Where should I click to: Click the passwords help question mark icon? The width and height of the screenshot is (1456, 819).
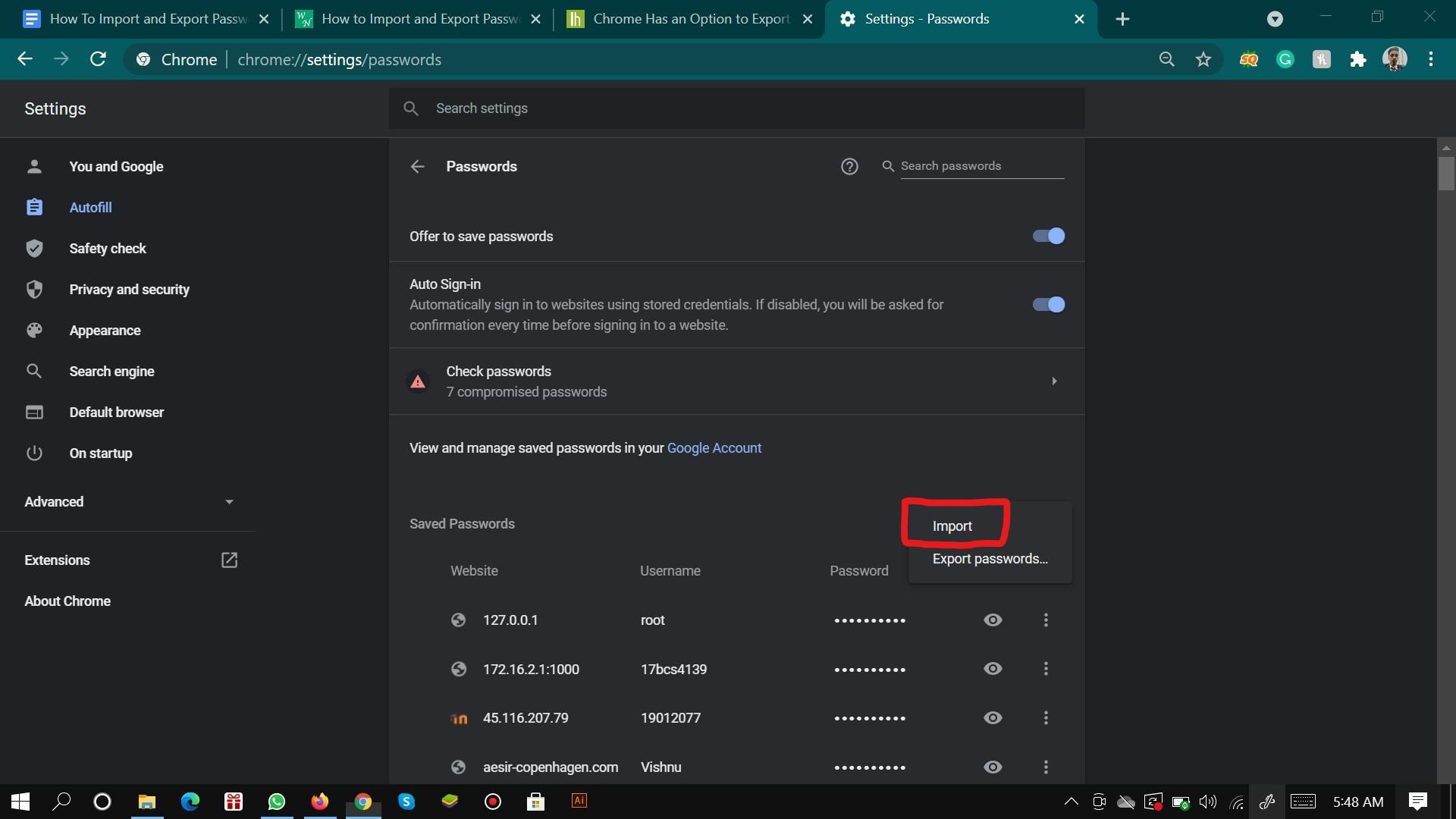coord(849,166)
